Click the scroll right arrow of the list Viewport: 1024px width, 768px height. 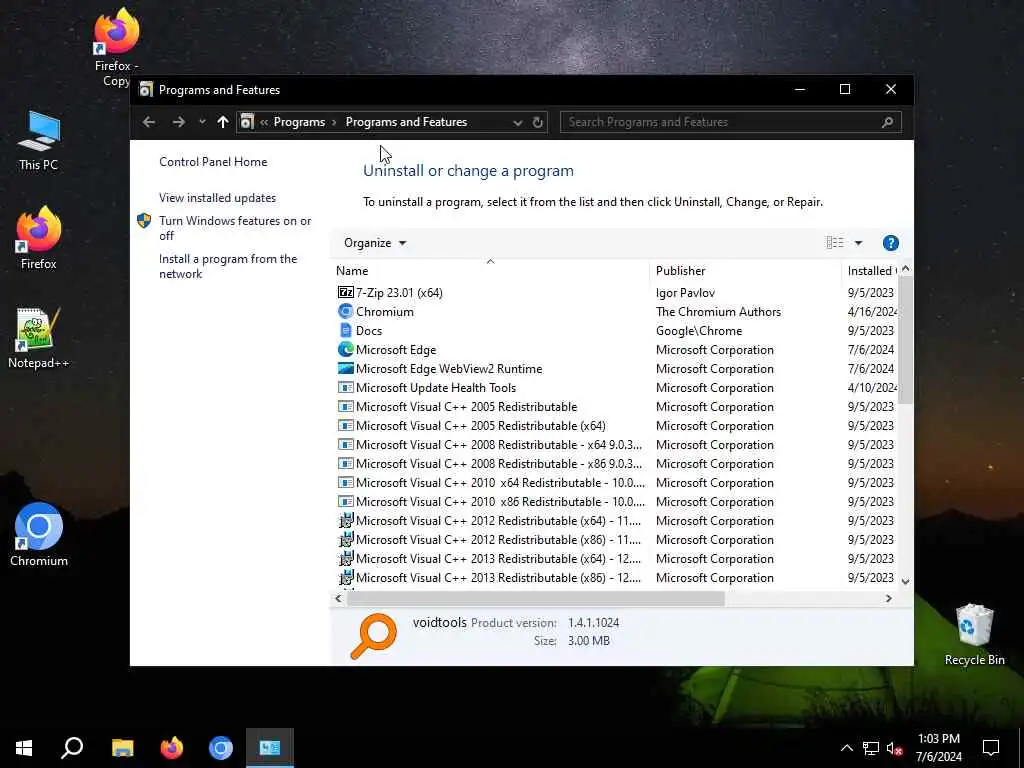(888, 598)
